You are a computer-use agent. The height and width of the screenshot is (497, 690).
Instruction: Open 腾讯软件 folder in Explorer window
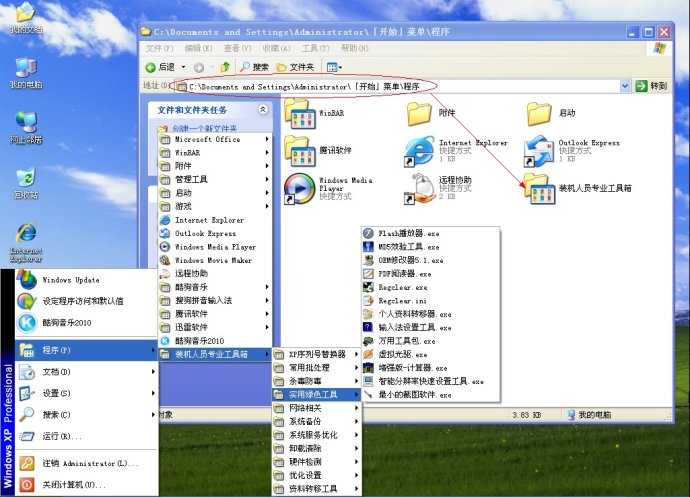pos(301,151)
